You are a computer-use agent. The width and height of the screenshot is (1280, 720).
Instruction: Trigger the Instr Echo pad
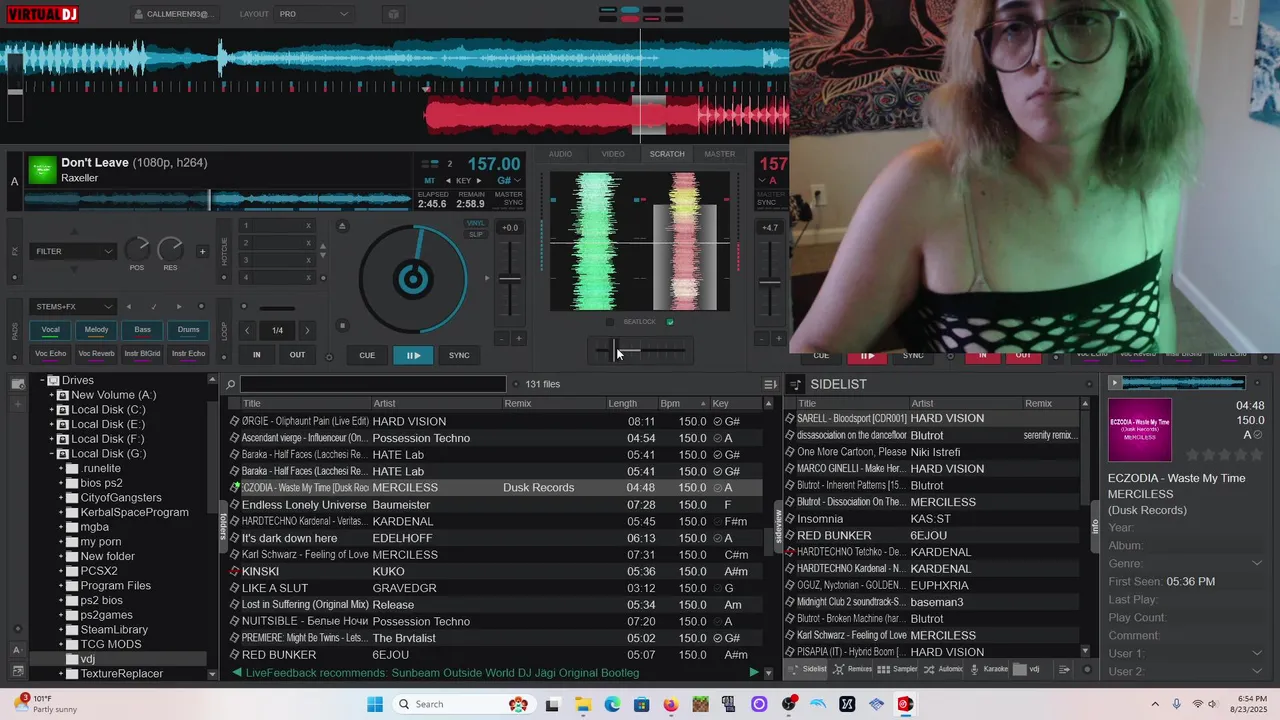188,353
